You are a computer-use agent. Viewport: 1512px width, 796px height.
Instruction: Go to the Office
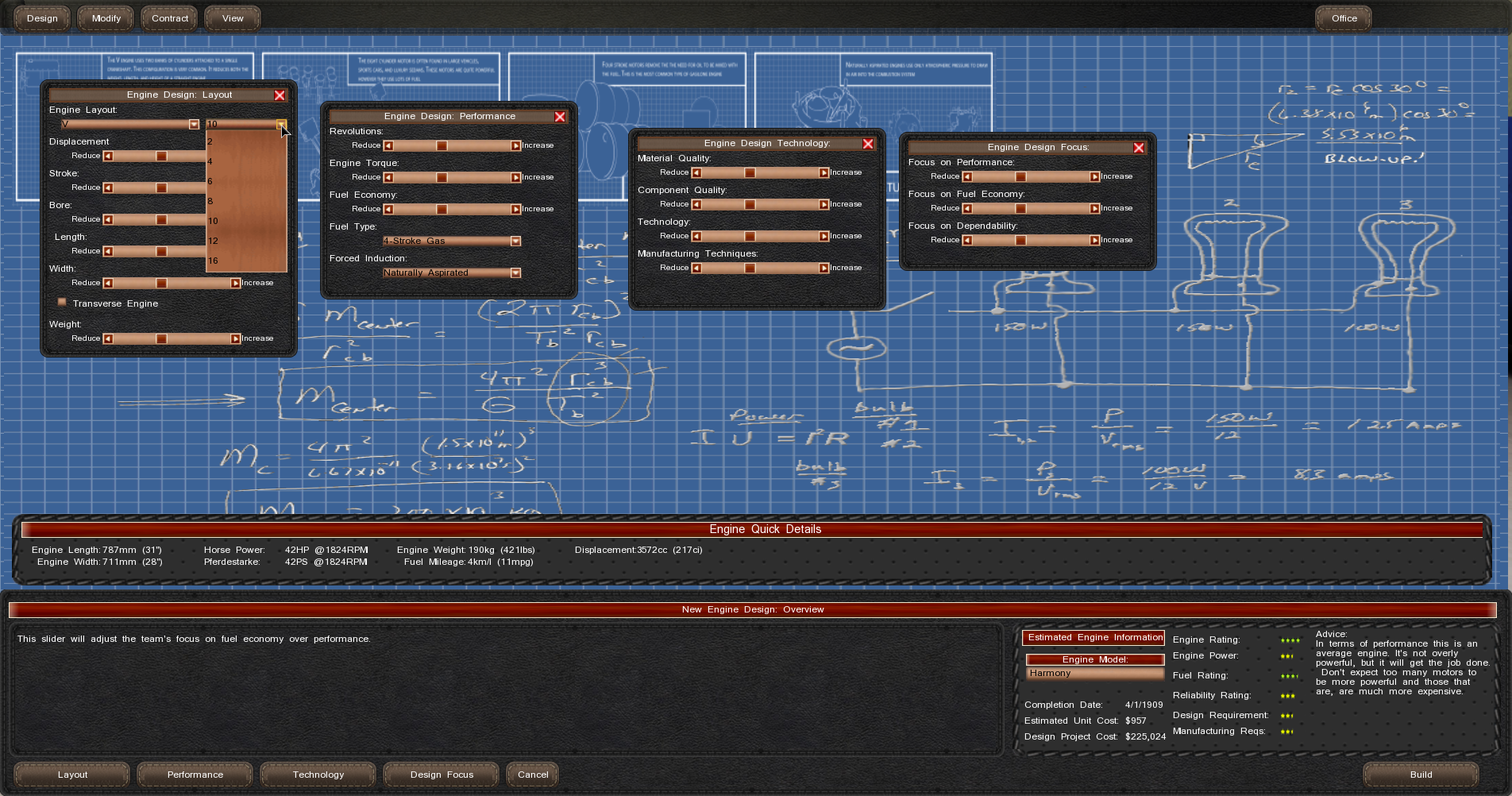[x=1344, y=18]
